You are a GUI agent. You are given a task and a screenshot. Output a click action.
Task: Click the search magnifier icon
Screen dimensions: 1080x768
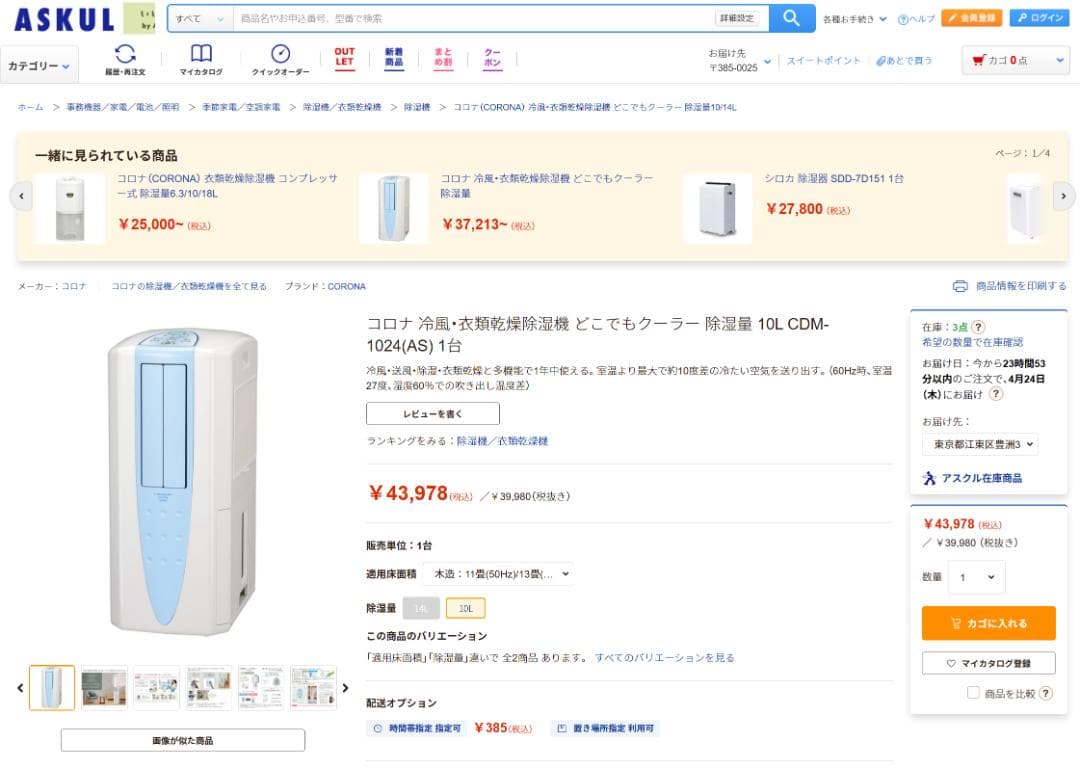(x=791, y=18)
